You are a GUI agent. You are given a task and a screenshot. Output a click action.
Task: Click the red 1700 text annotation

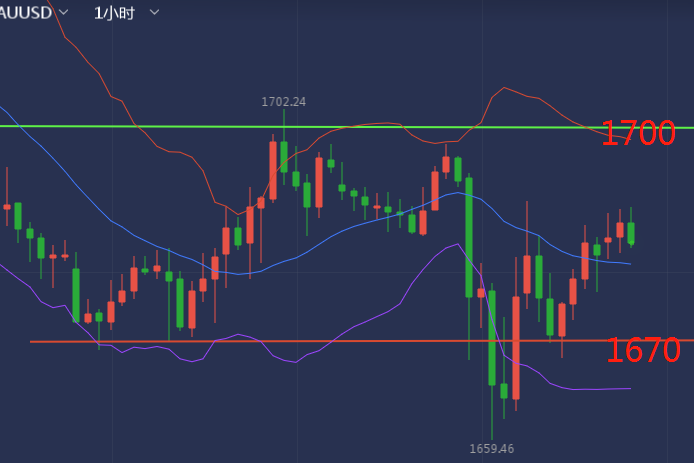638,133
